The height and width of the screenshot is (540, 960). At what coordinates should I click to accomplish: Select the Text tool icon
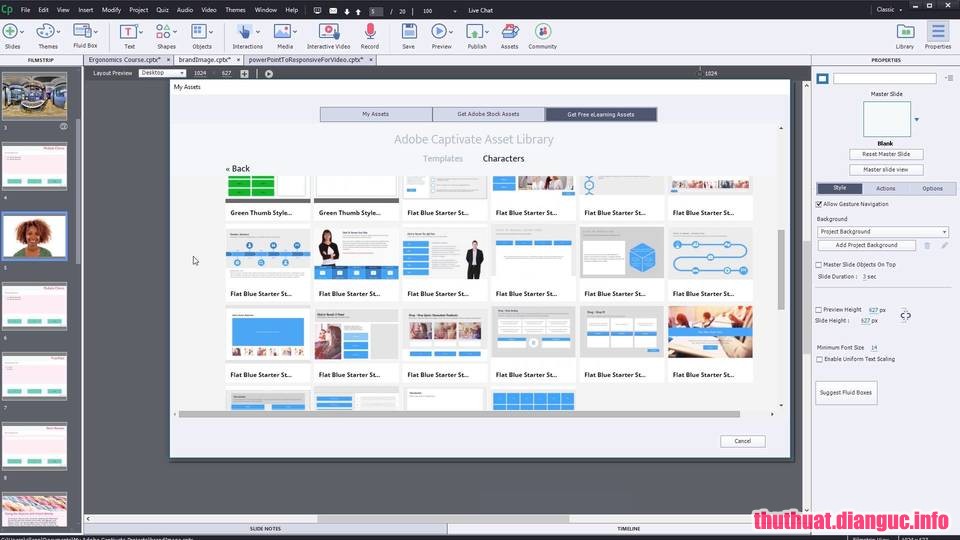coord(128,31)
